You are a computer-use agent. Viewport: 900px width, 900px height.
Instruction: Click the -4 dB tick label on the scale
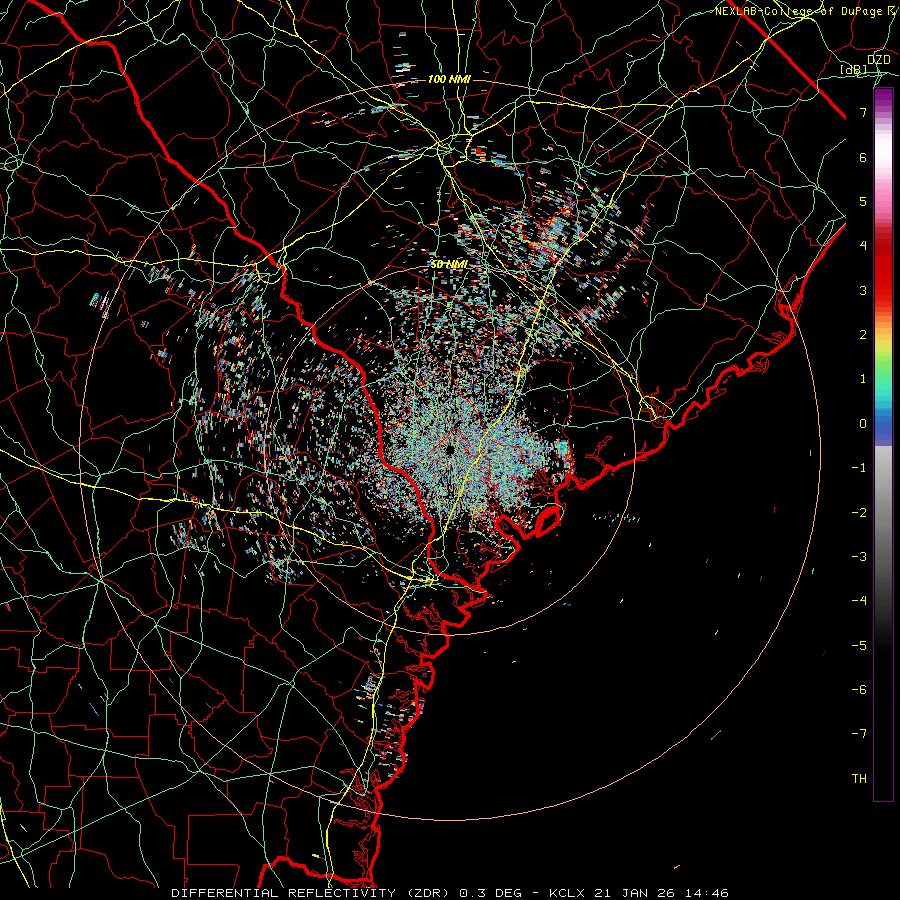(x=859, y=600)
